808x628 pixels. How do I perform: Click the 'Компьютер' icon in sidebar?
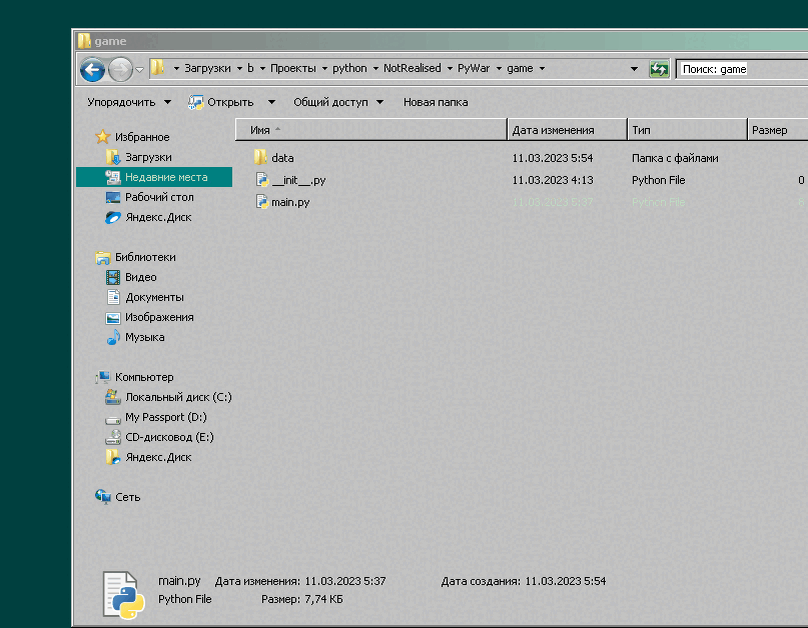[103, 377]
